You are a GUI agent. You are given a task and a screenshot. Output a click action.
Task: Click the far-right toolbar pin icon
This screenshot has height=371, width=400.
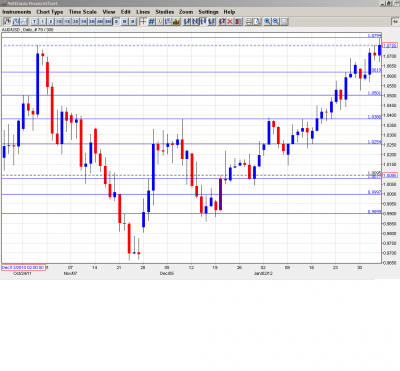point(395,22)
